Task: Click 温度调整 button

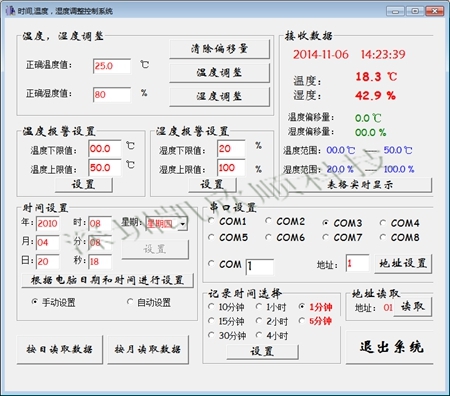Action: (219, 73)
